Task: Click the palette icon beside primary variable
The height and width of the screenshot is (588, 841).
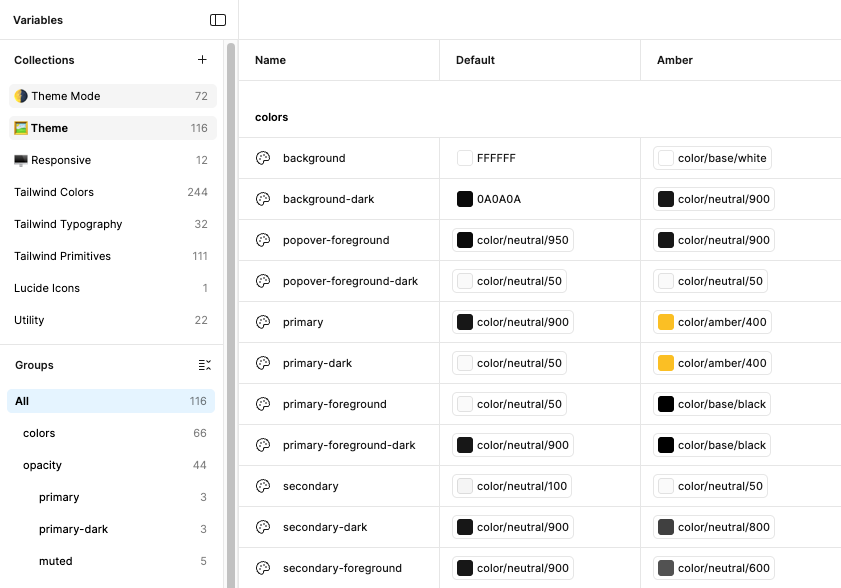Action: (x=263, y=322)
